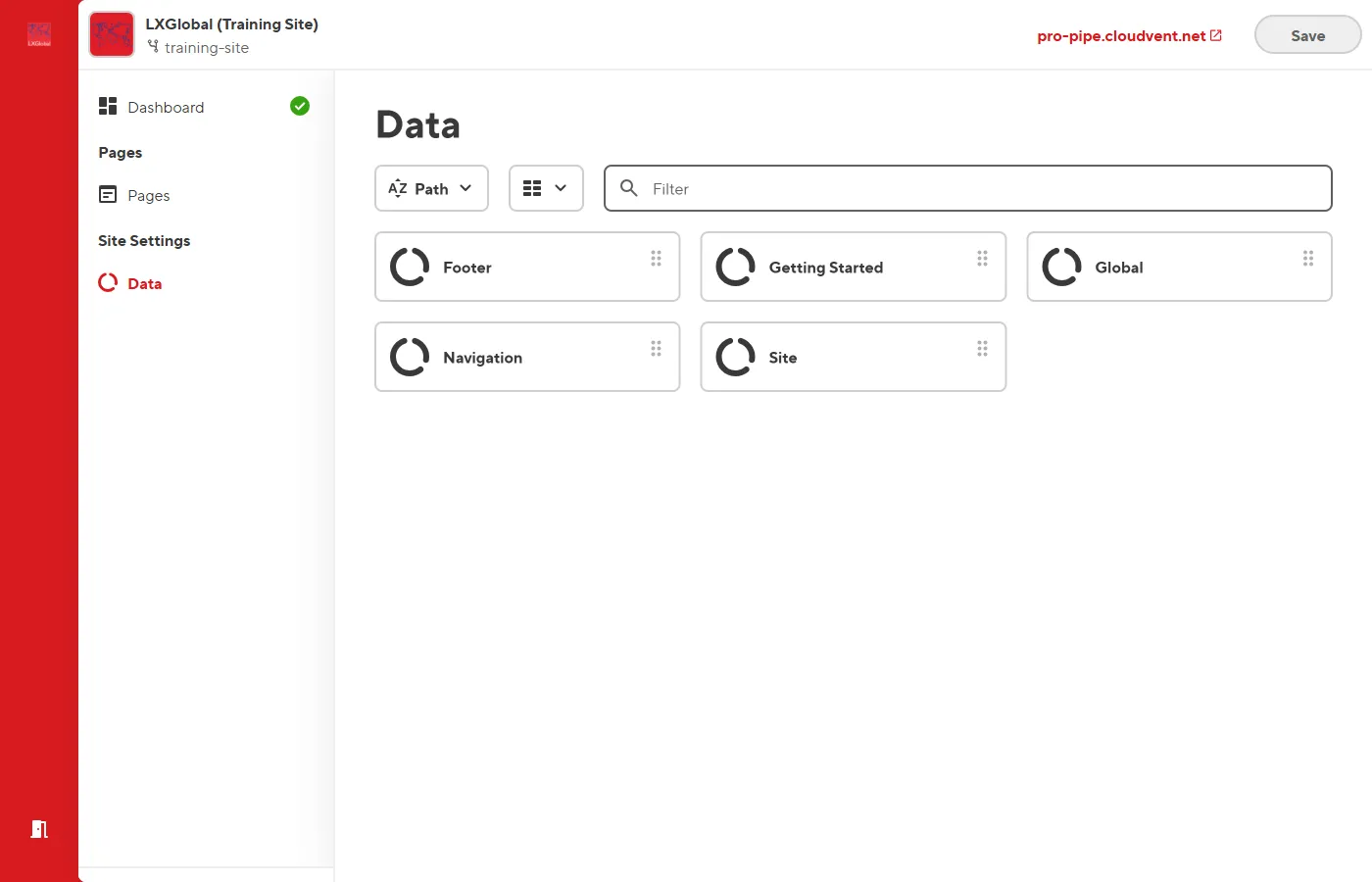Click the LXGlobal site logo avatar
Viewport: 1372px width, 882px height.
(111, 33)
